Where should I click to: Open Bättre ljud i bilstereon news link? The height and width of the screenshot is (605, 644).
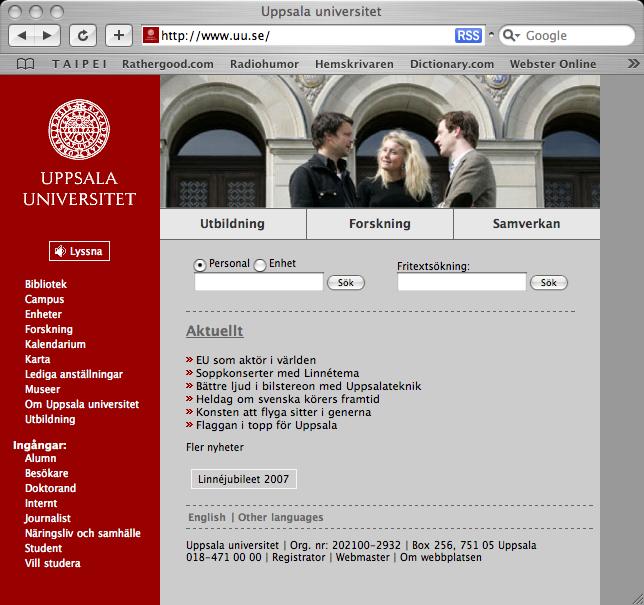tap(308, 386)
